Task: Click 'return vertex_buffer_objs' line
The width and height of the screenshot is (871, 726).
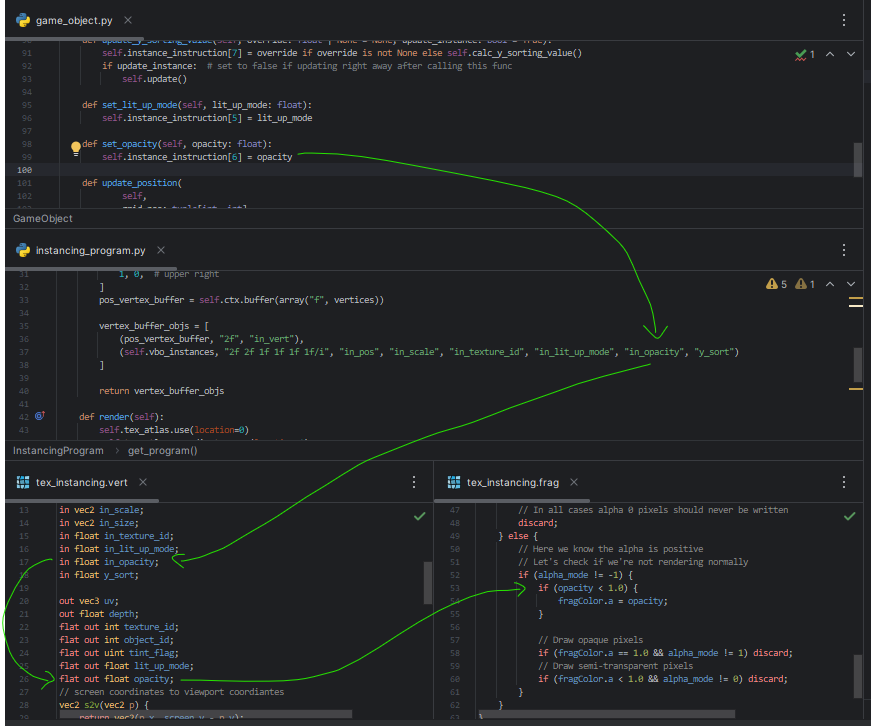Action: [x=162, y=390]
